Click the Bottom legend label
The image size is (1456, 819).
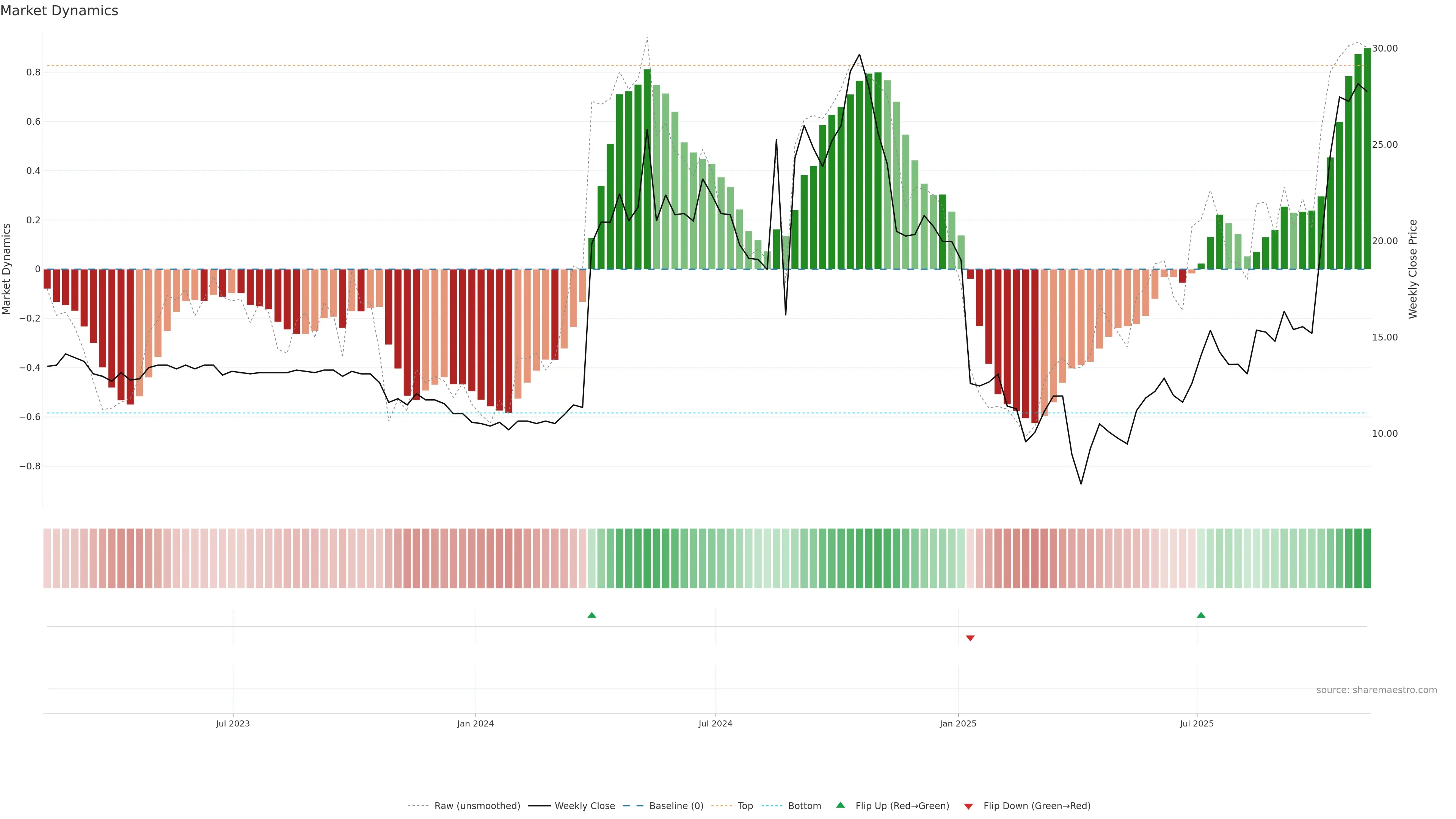point(804,806)
